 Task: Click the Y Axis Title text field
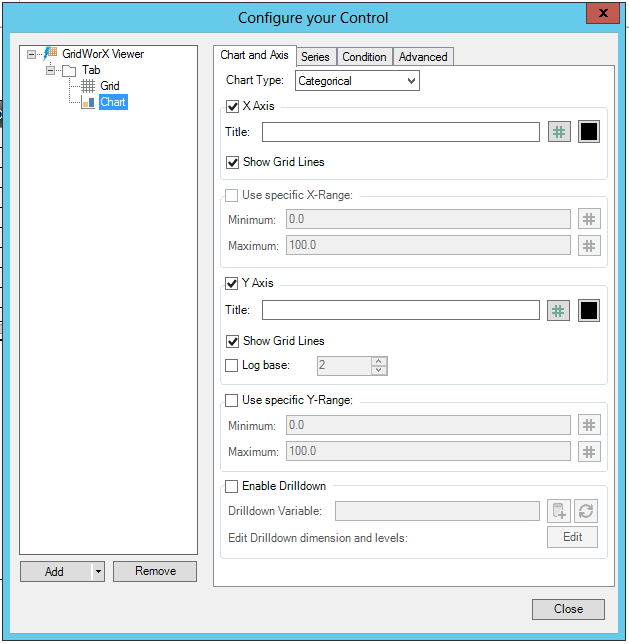(400, 311)
